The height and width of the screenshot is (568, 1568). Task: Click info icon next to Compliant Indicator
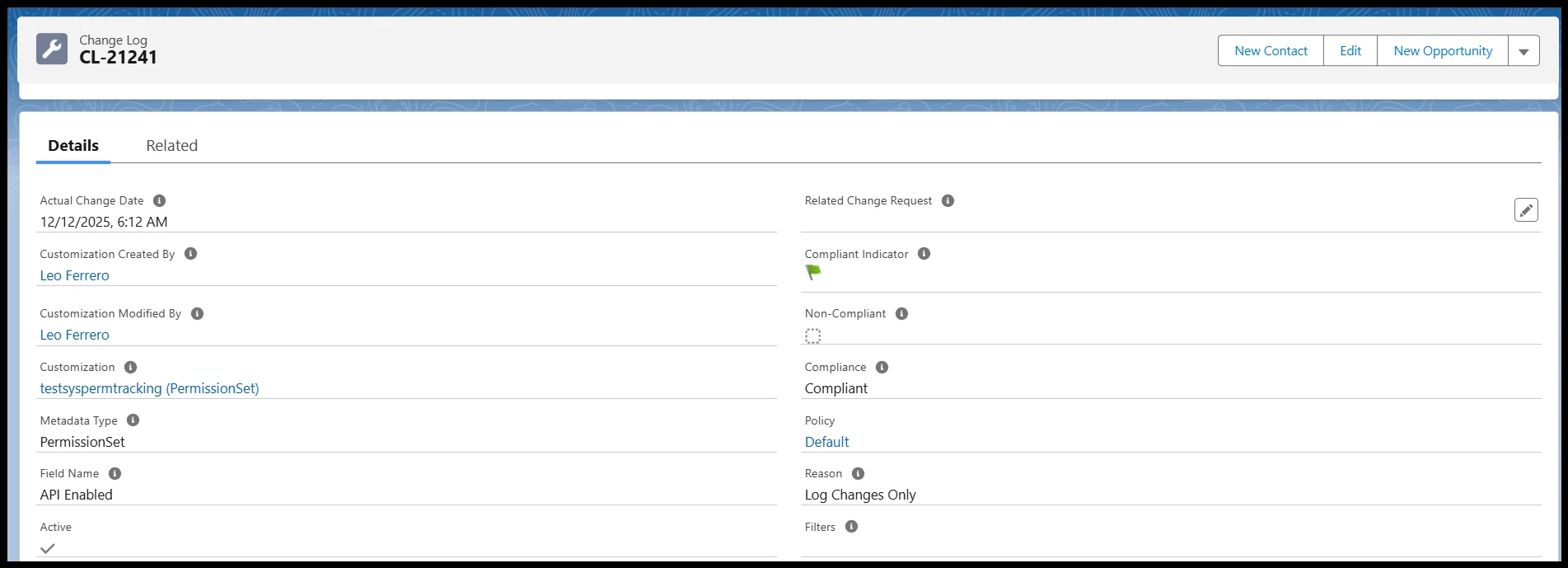pos(924,254)
